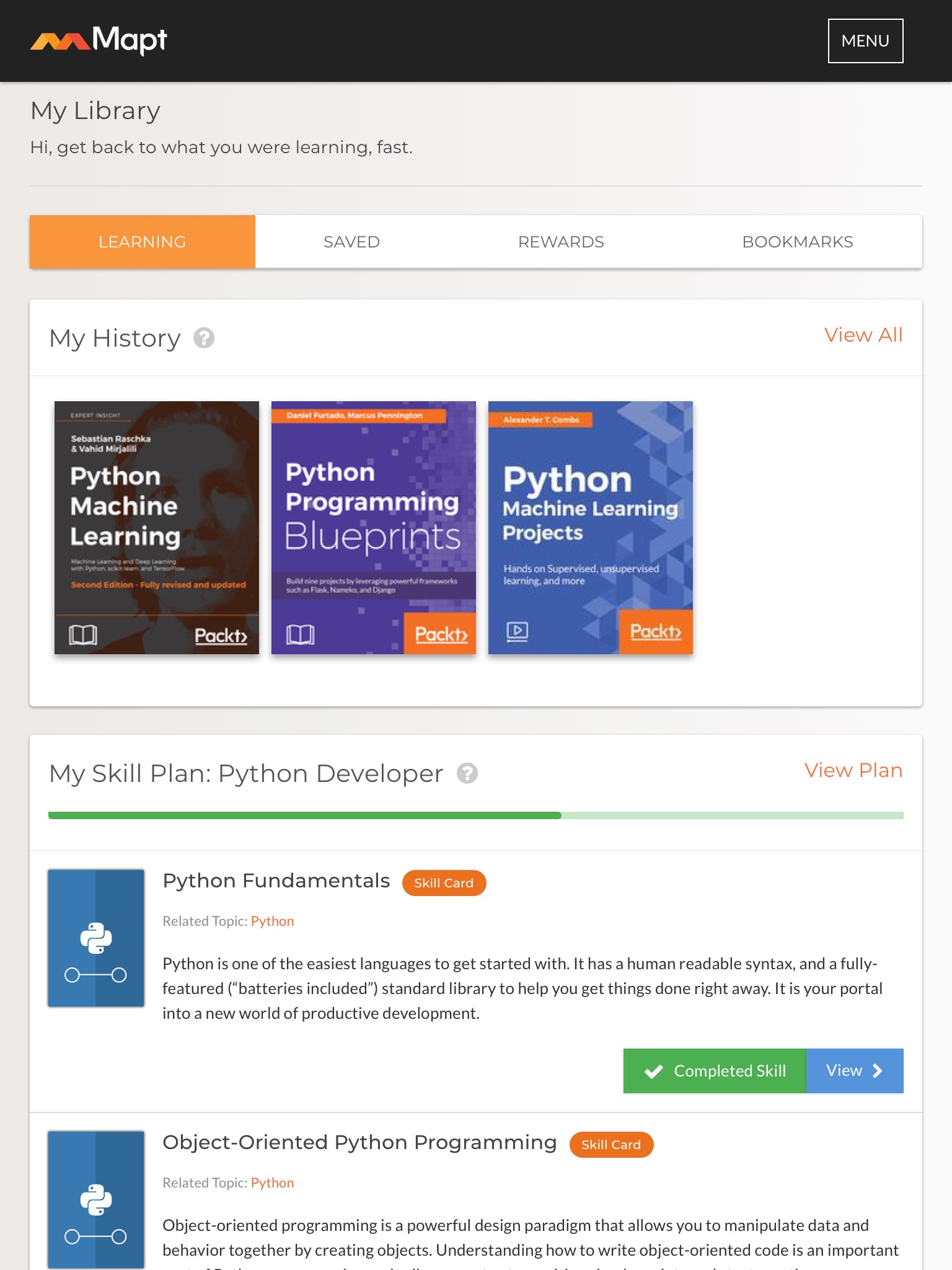
Task: Open the Mapt logo home link
Action: coord(99,40)
